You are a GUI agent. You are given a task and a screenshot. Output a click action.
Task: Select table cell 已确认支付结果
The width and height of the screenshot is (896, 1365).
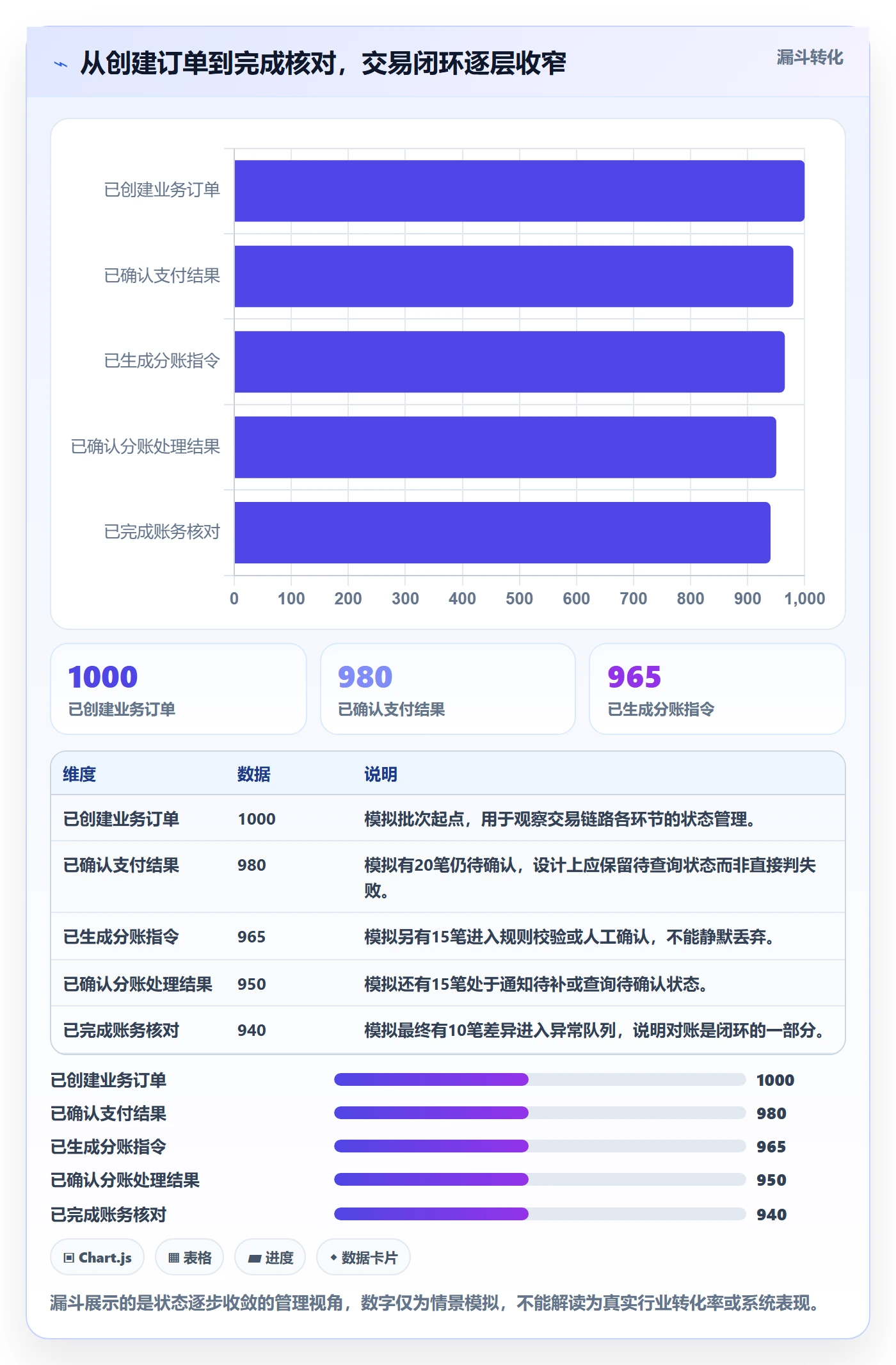tap(121, 865)
